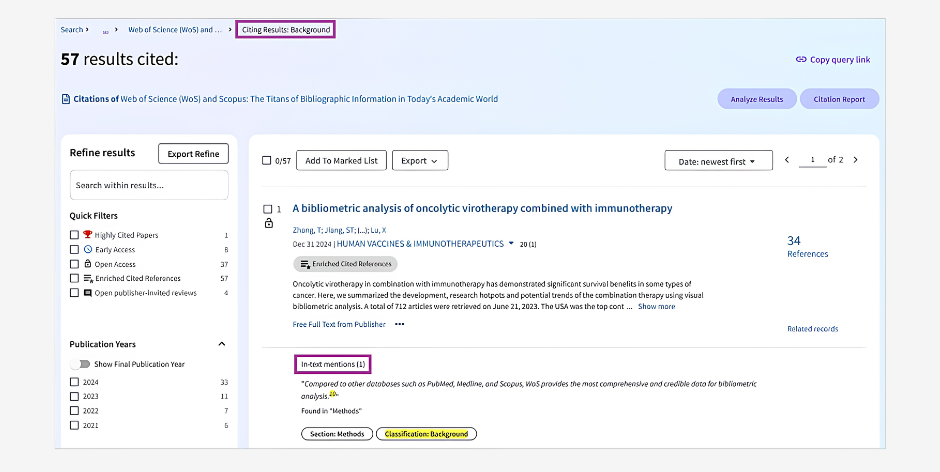
Task: Click the Search within results field
Action: (149, 185)
